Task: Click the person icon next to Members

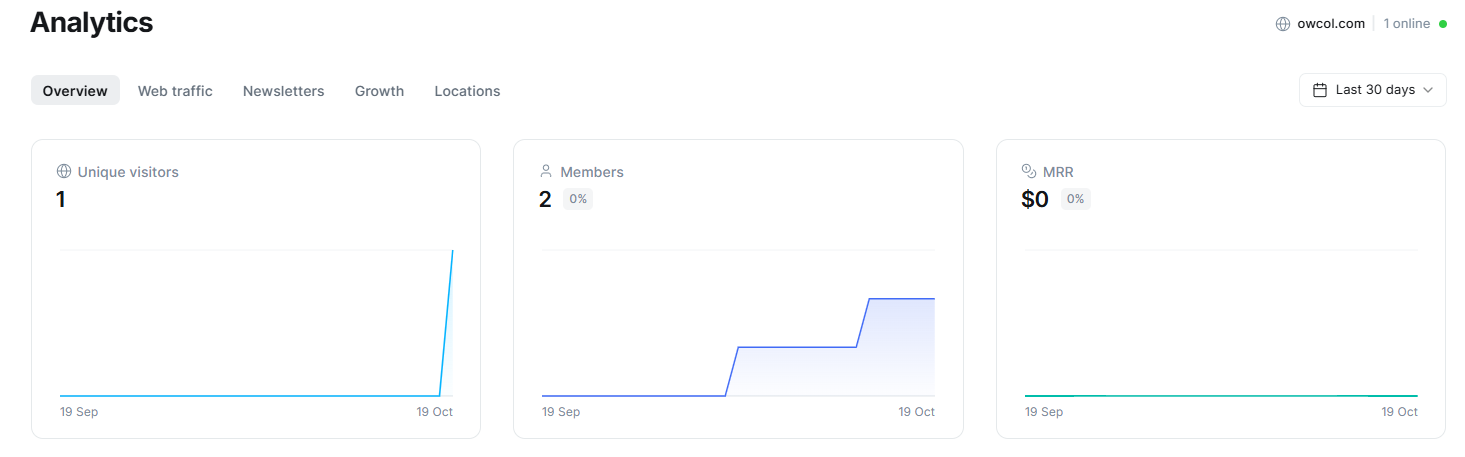Action: (546, 171)
